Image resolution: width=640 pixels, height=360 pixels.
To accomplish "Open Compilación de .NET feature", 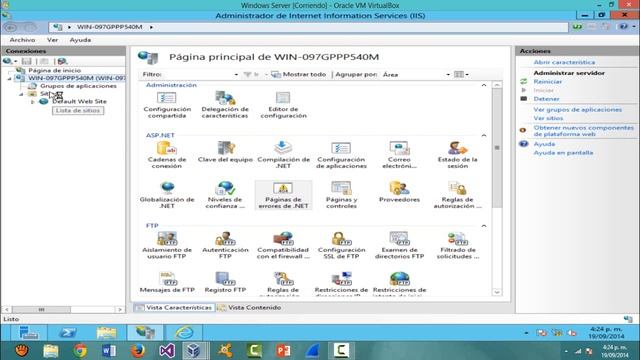I will point(283,155).
